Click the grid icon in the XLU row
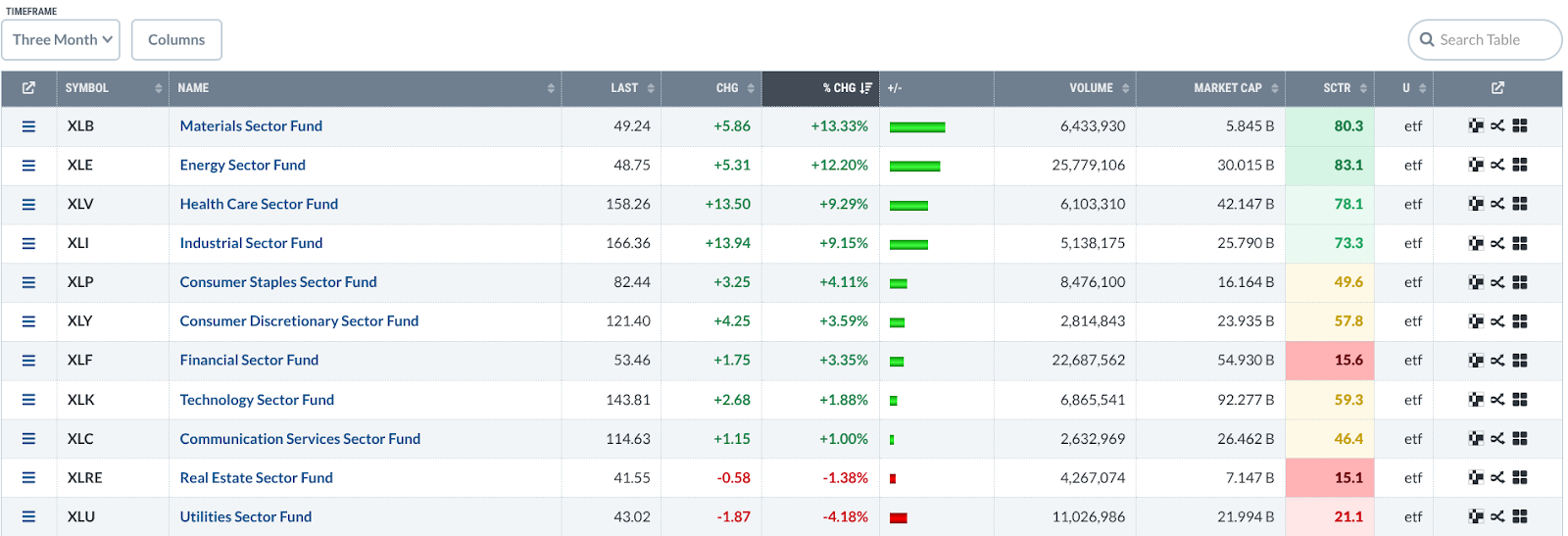This screenshot has height=536, width=1568. [1520, 516]
